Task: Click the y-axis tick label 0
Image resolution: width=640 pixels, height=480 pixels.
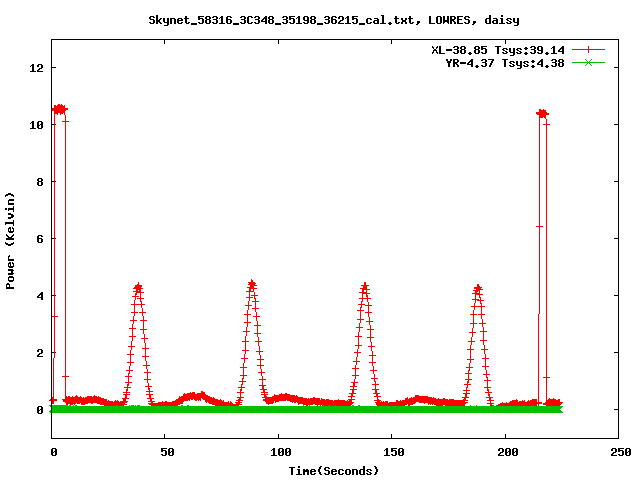Action: [x=40, y=410]
